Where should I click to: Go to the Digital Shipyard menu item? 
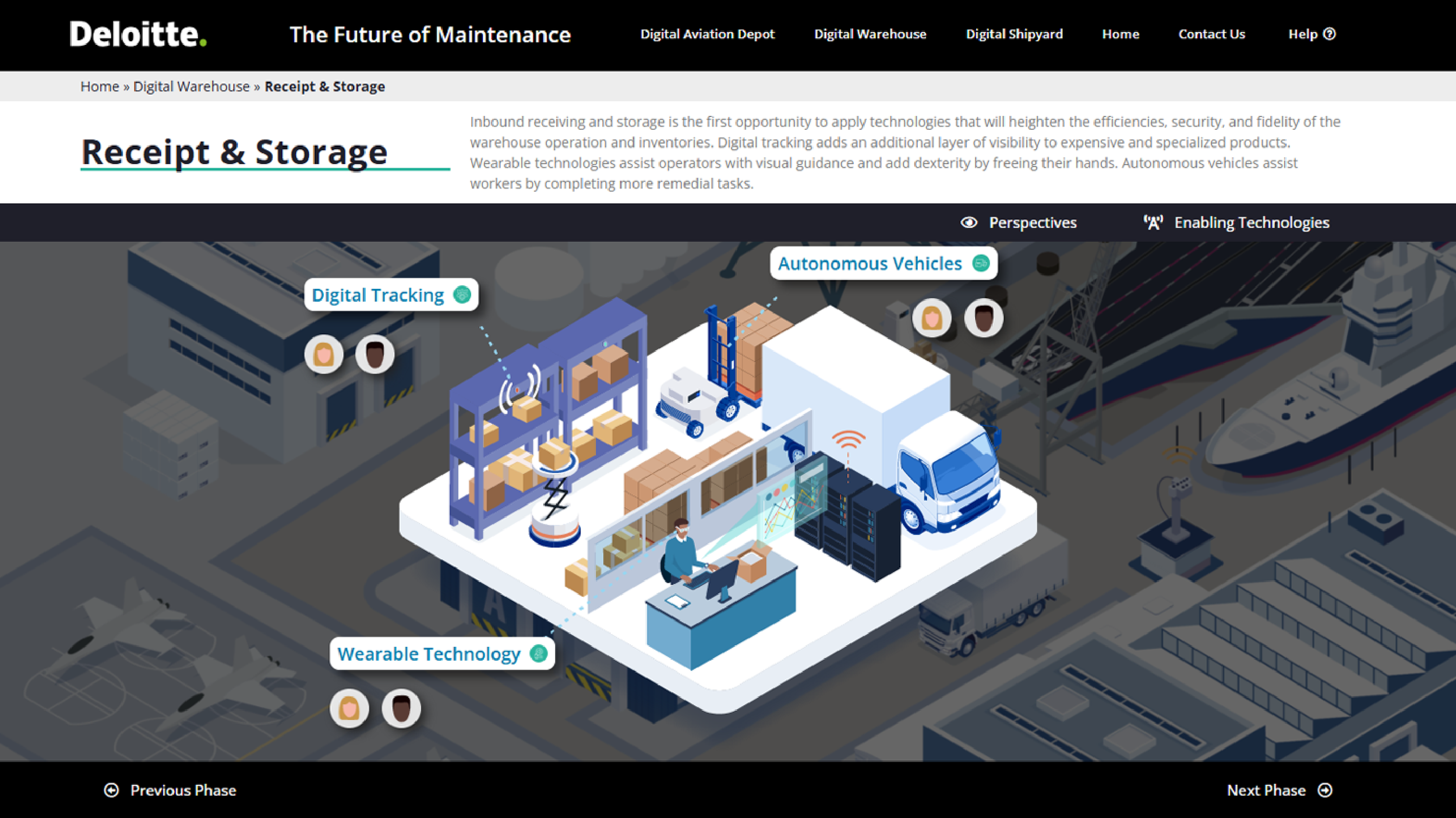[1014, 34]
